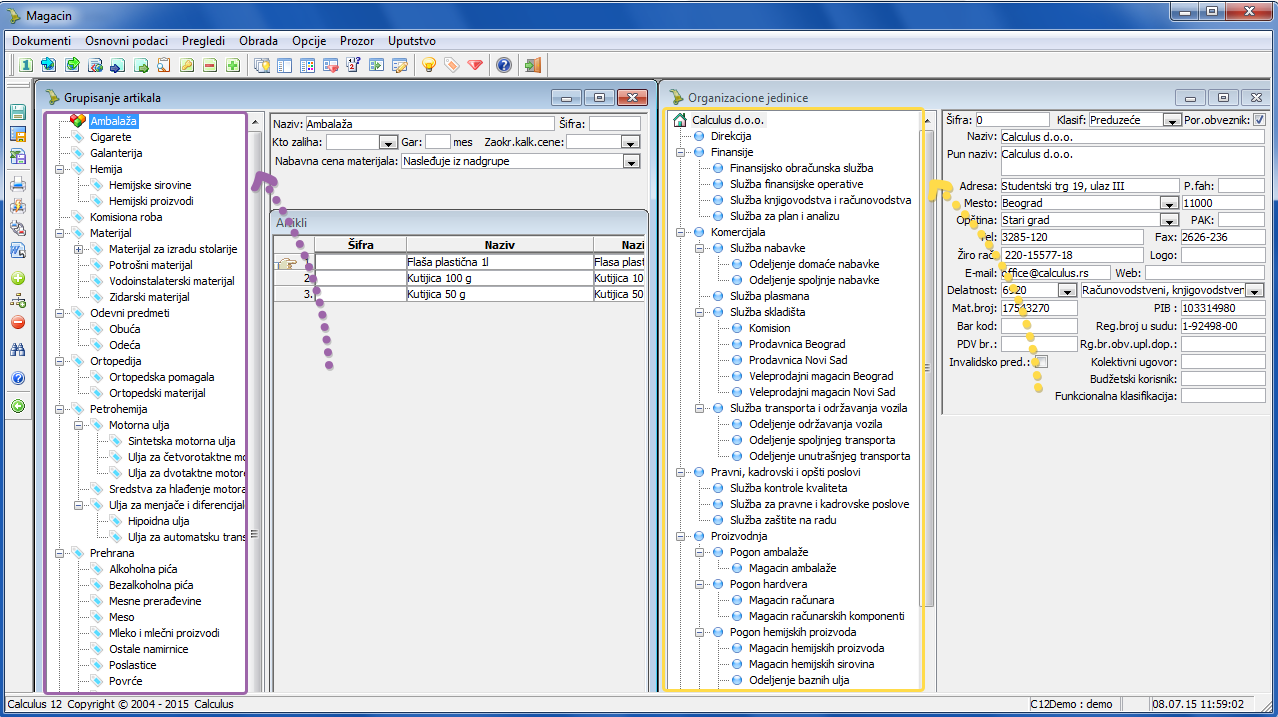Screen dimensions: 1278x717
Task: Open the Obrada menu
Action: (258, 41)
